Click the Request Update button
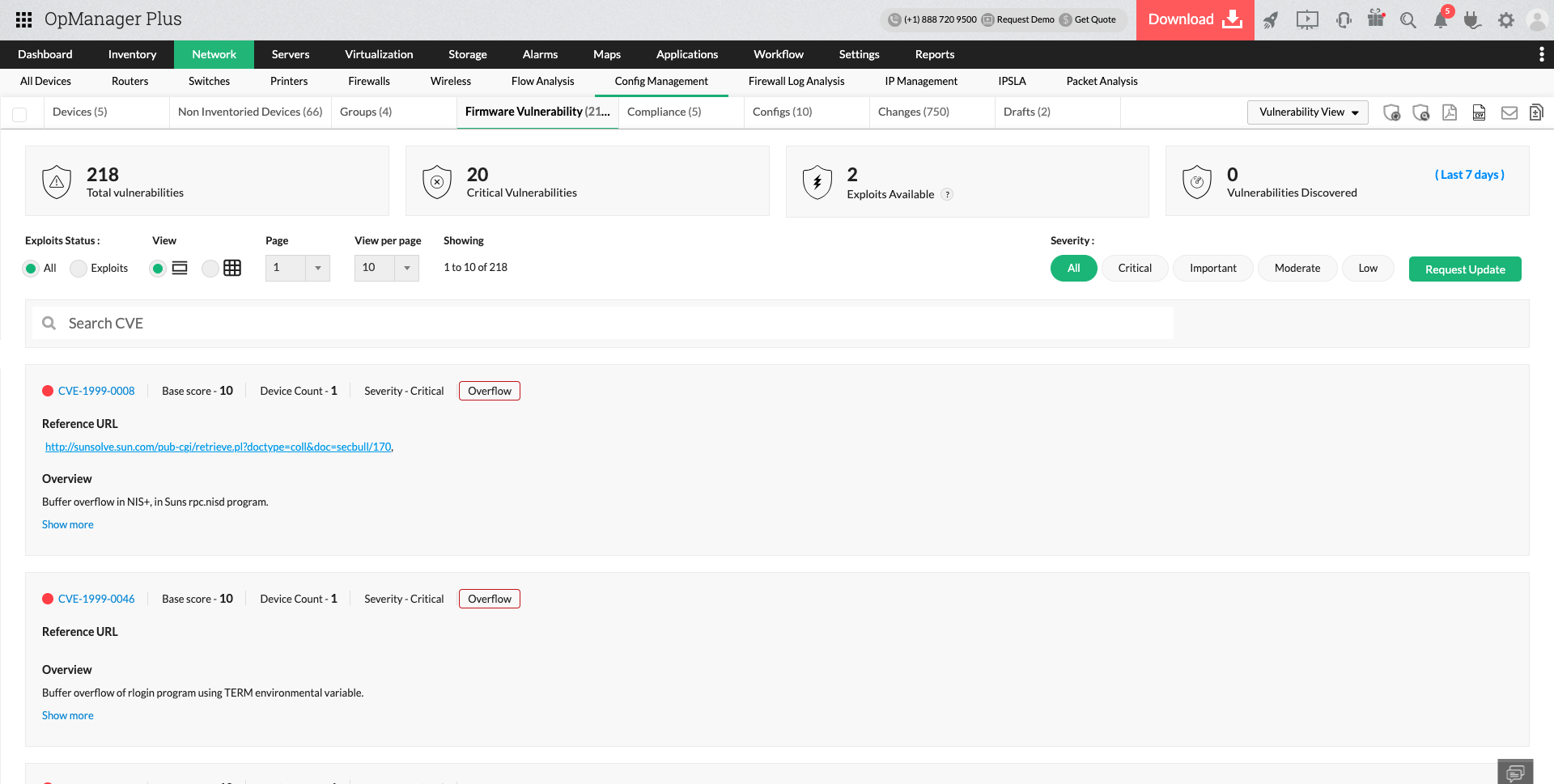 point(1465,269)
